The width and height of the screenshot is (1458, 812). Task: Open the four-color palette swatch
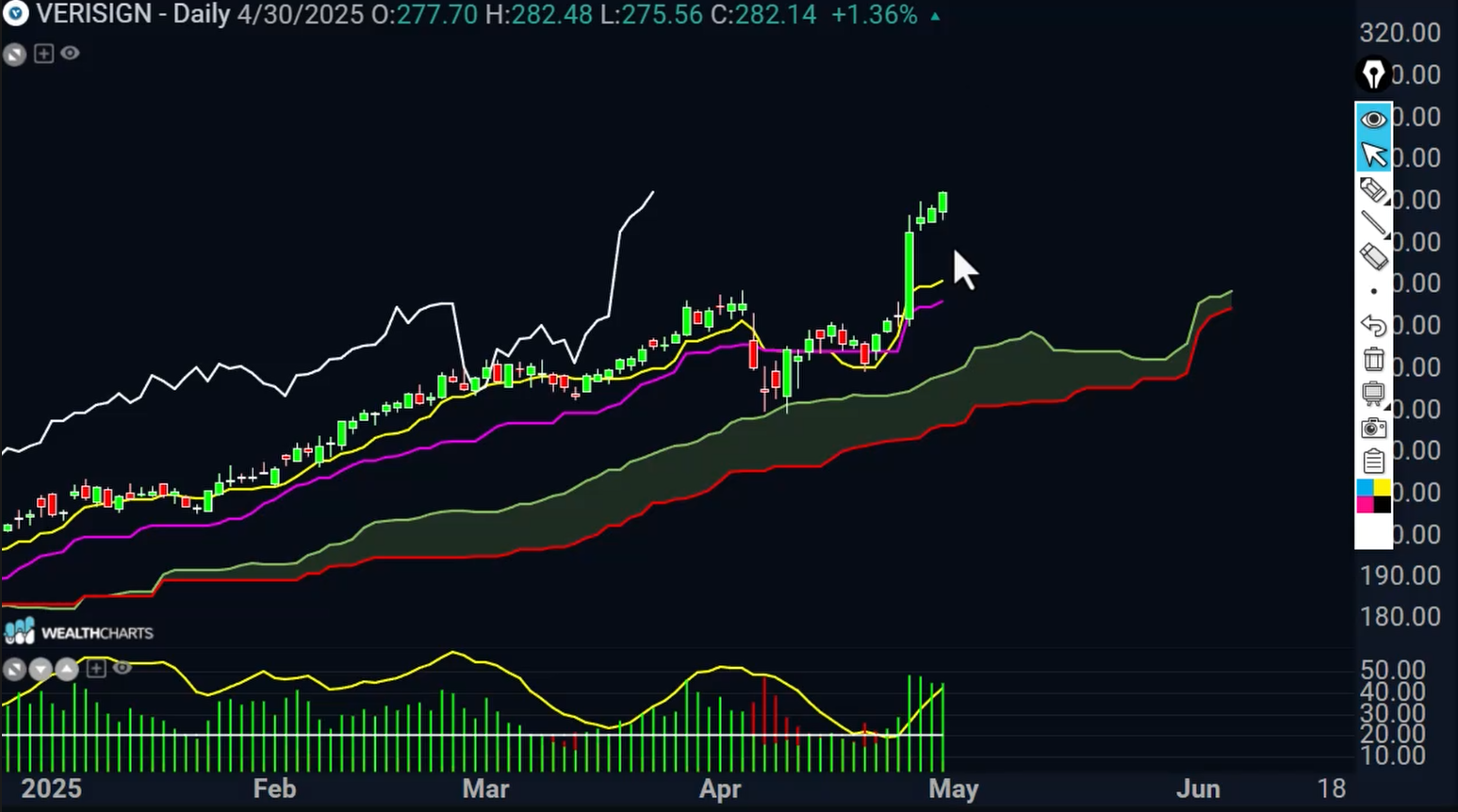pos(1373,496)
